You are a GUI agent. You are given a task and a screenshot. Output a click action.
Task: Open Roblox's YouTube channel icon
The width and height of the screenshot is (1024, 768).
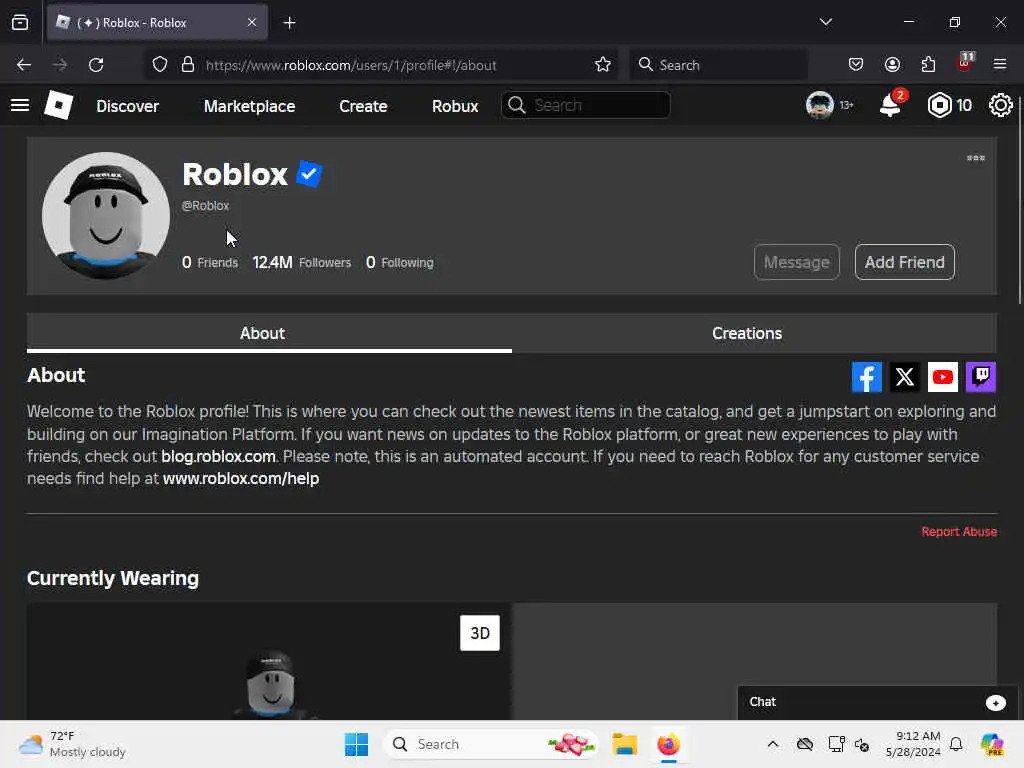(x=942, y=377)
